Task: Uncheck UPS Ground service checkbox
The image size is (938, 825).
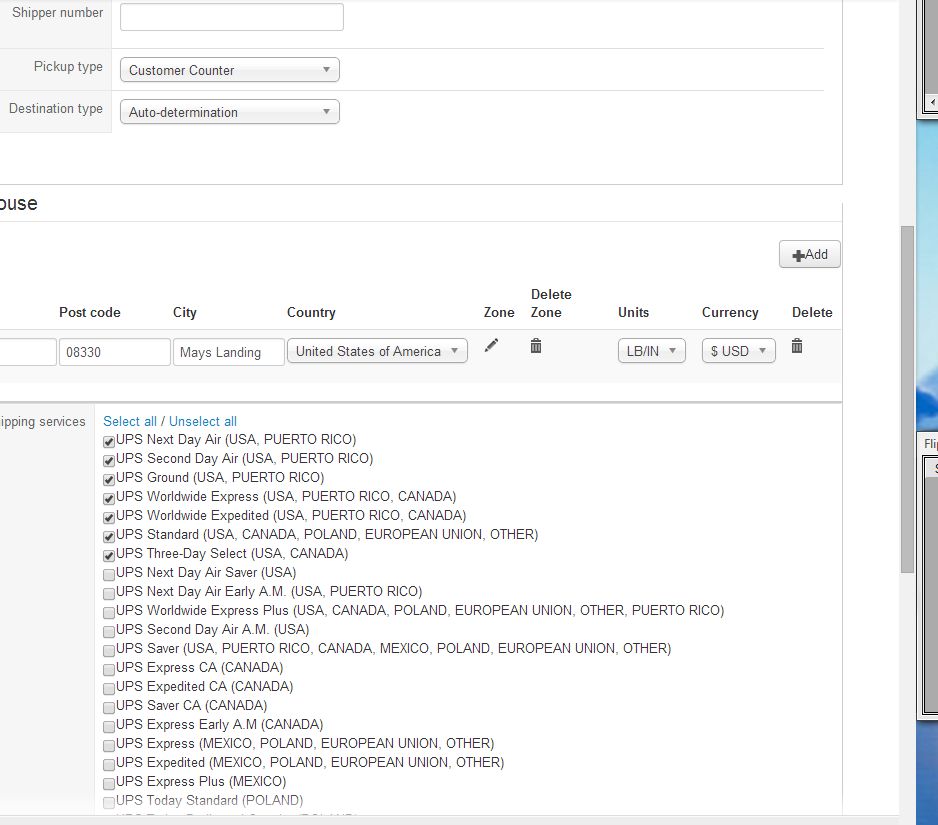Action: coord(109,480)
